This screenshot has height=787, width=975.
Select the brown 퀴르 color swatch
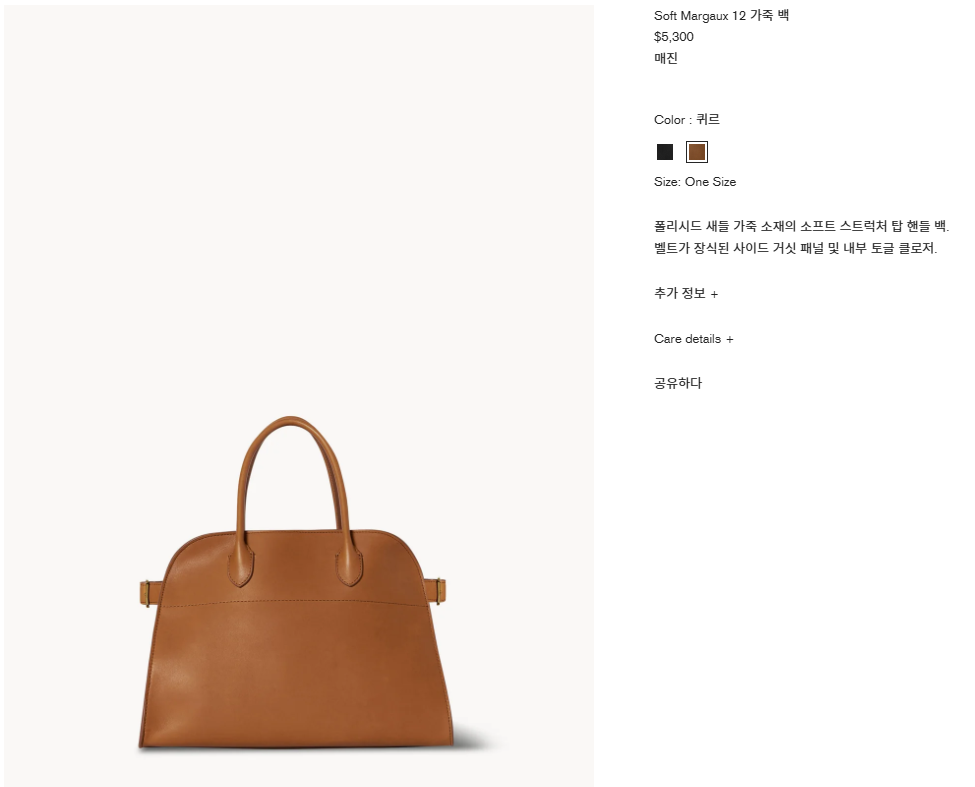click(696, 152)
